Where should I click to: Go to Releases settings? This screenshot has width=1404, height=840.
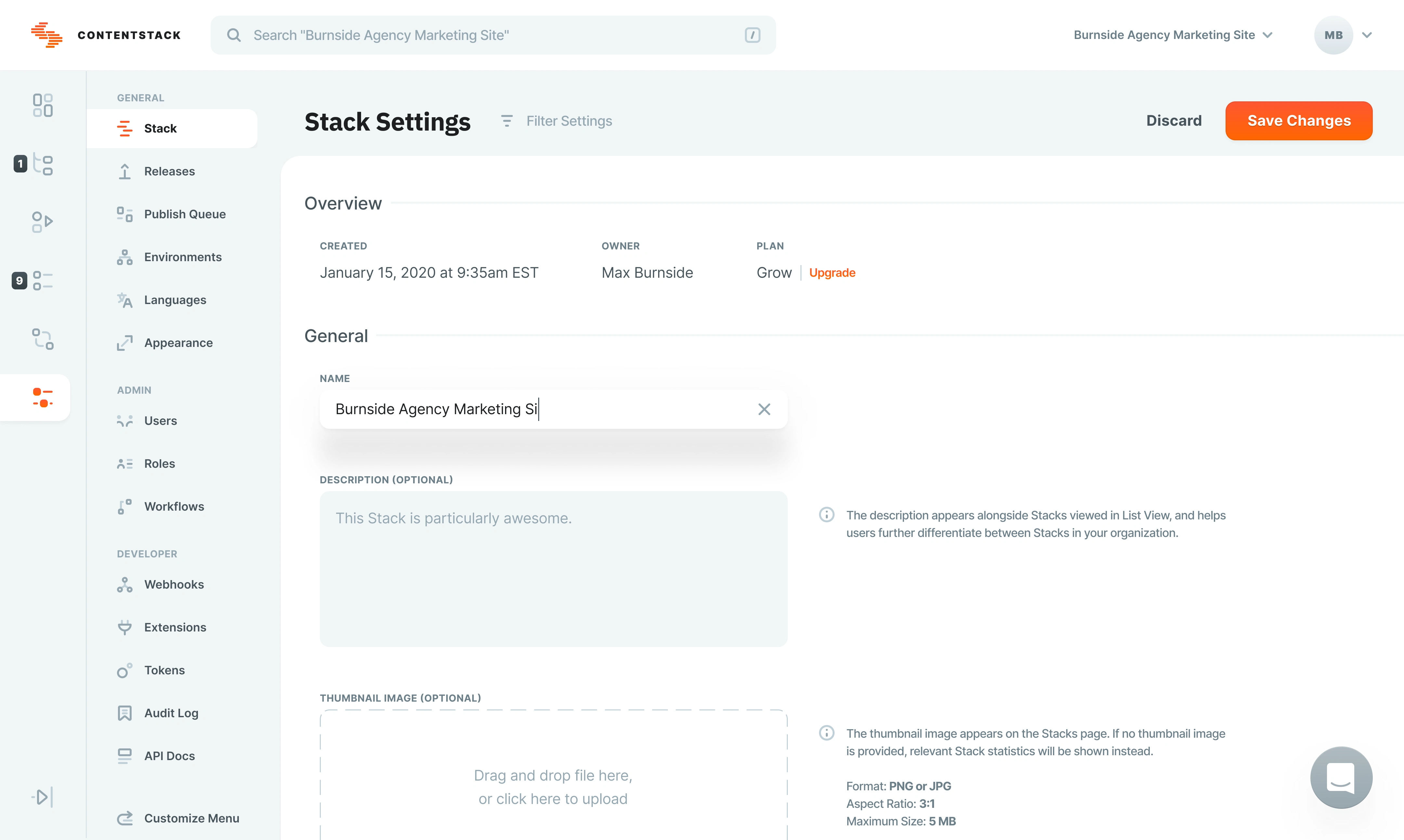coord(169,171)
